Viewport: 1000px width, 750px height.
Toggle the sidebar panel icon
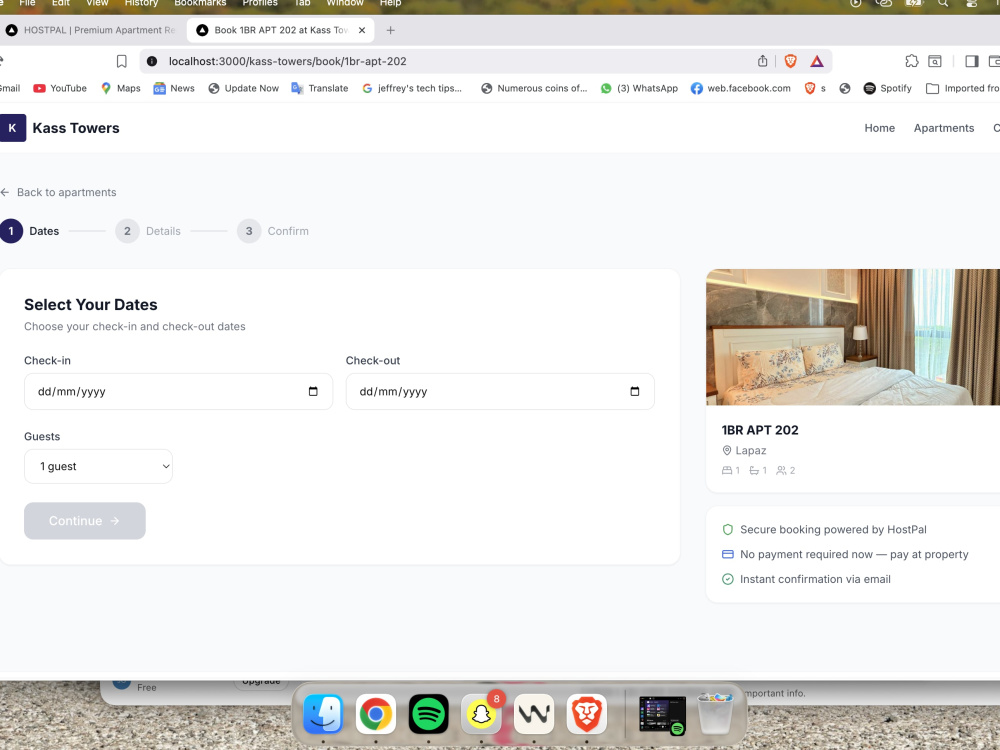point(971,61)
